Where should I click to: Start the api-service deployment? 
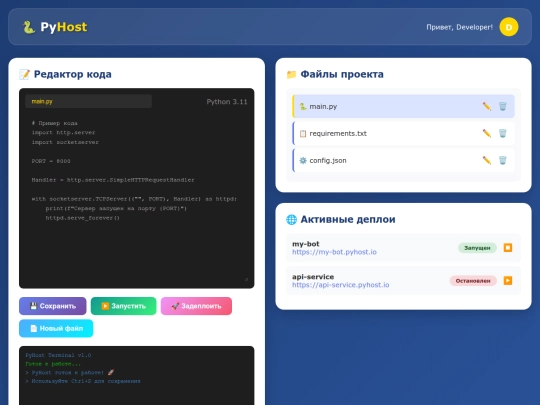(x=508, y=281)
